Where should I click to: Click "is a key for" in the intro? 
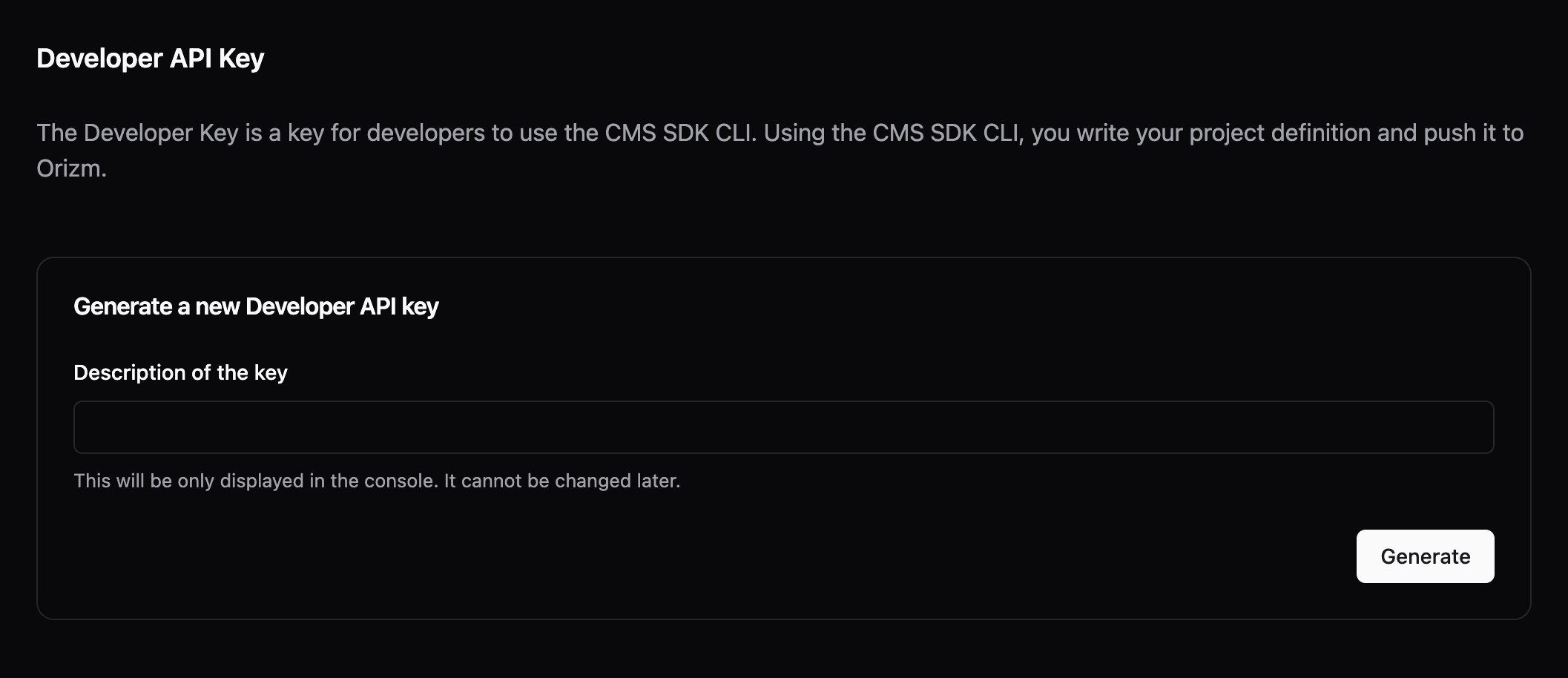(x=300, y=133)
